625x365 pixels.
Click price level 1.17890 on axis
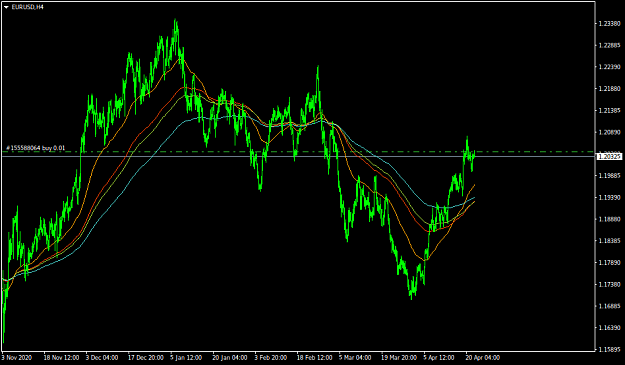tap(610, 263)
